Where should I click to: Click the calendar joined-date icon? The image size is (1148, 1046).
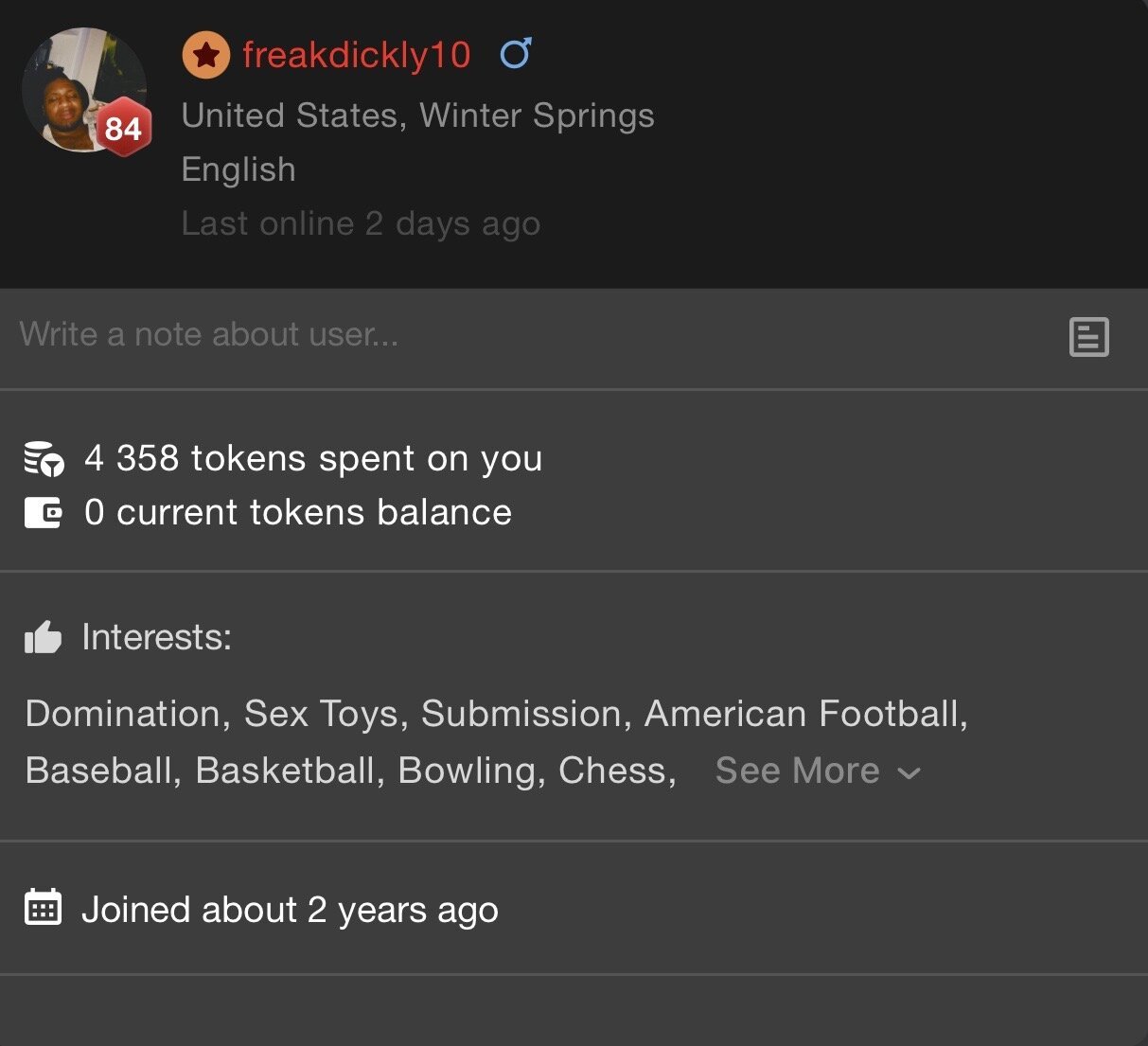43,908
